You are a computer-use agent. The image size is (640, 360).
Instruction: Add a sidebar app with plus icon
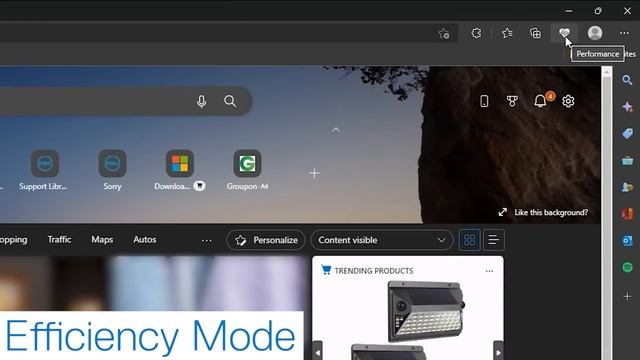[x=627, y=296]
